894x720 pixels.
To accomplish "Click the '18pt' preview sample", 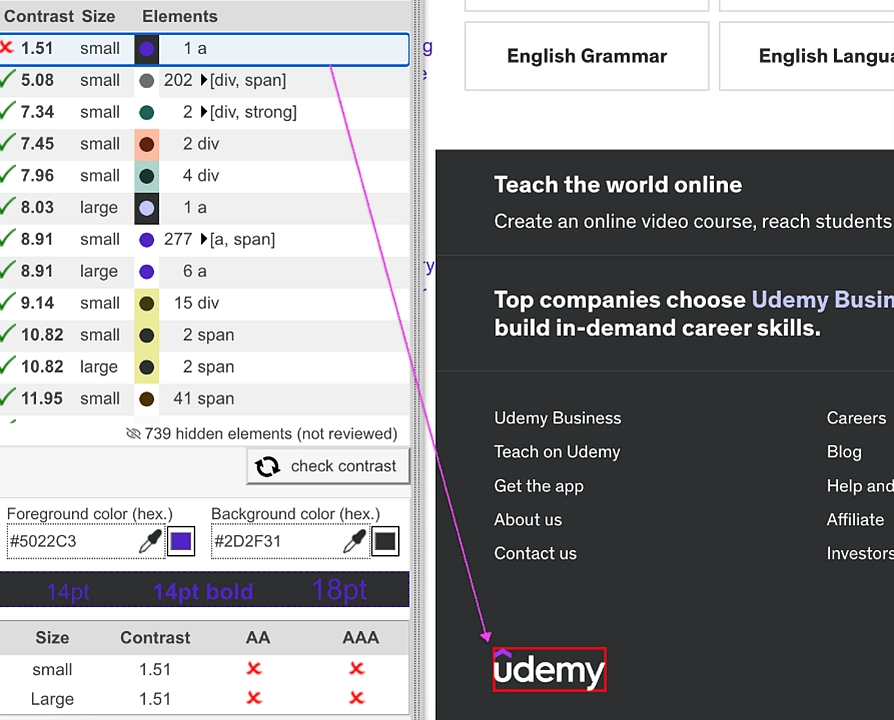I will 339,589.
